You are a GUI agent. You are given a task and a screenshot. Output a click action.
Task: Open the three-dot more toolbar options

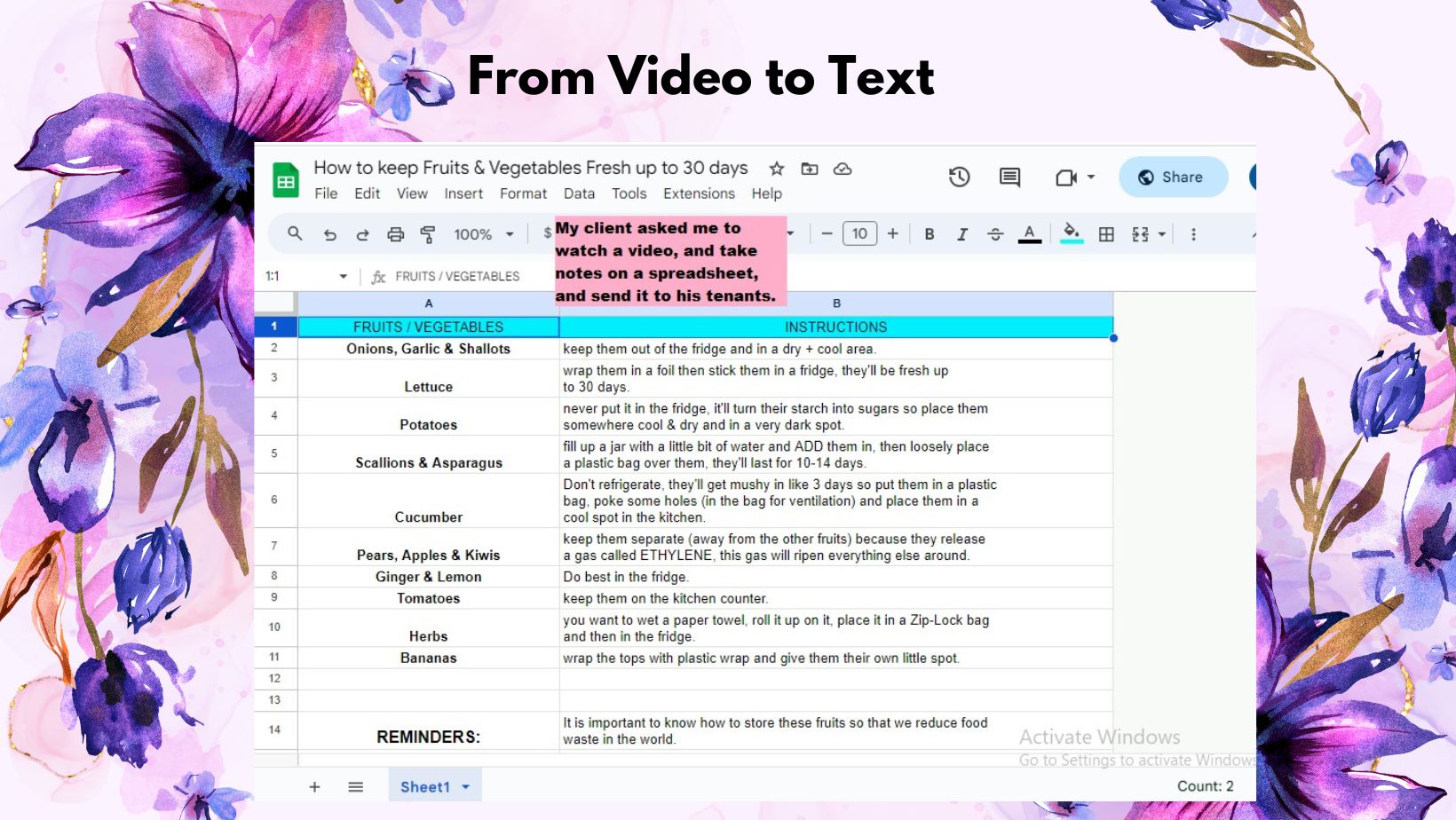[1193, 234]
